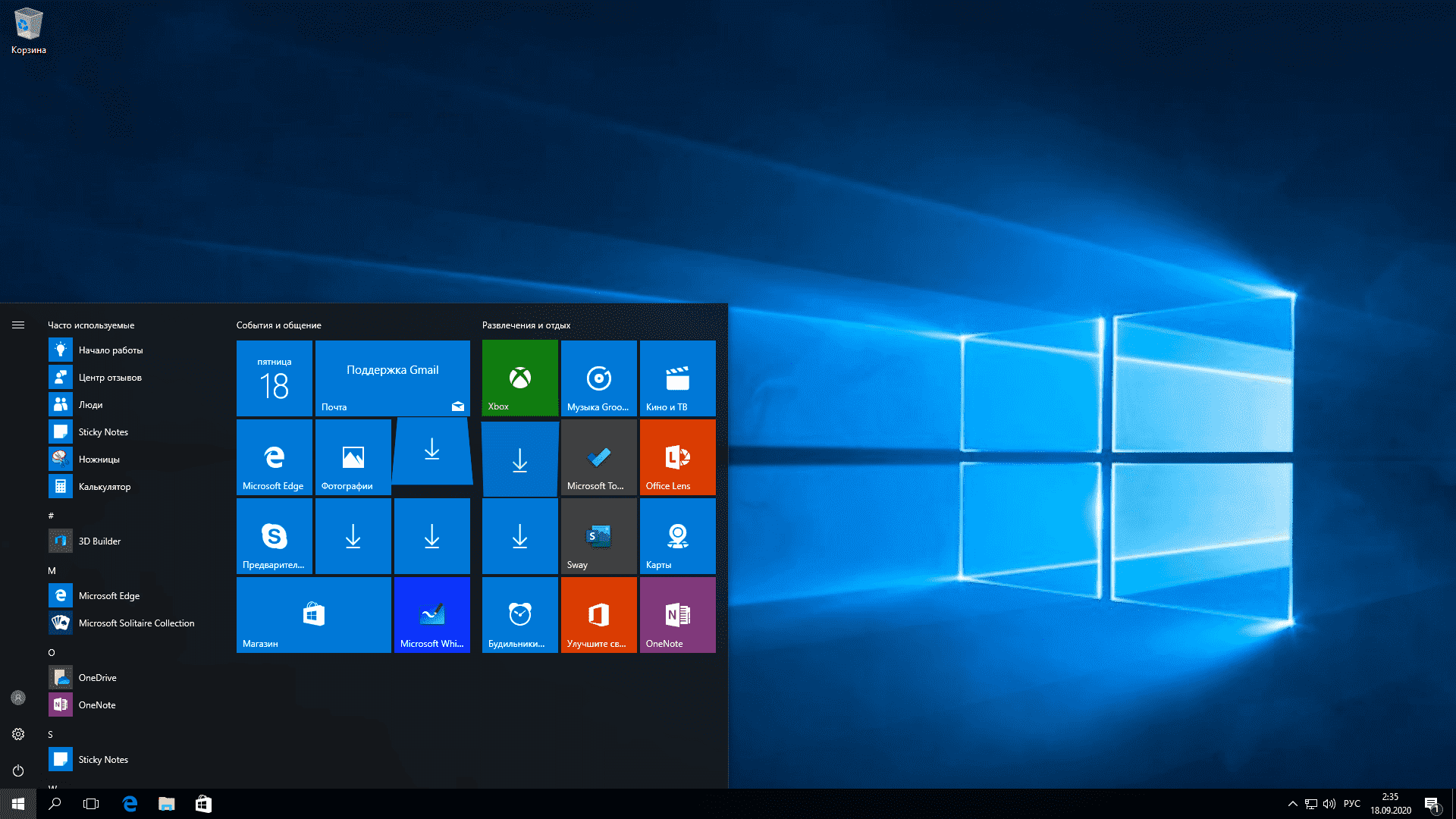Viewport: 1456px width, 819px height.
Task: Open the volume control in tray
Action: [1329, 804]
